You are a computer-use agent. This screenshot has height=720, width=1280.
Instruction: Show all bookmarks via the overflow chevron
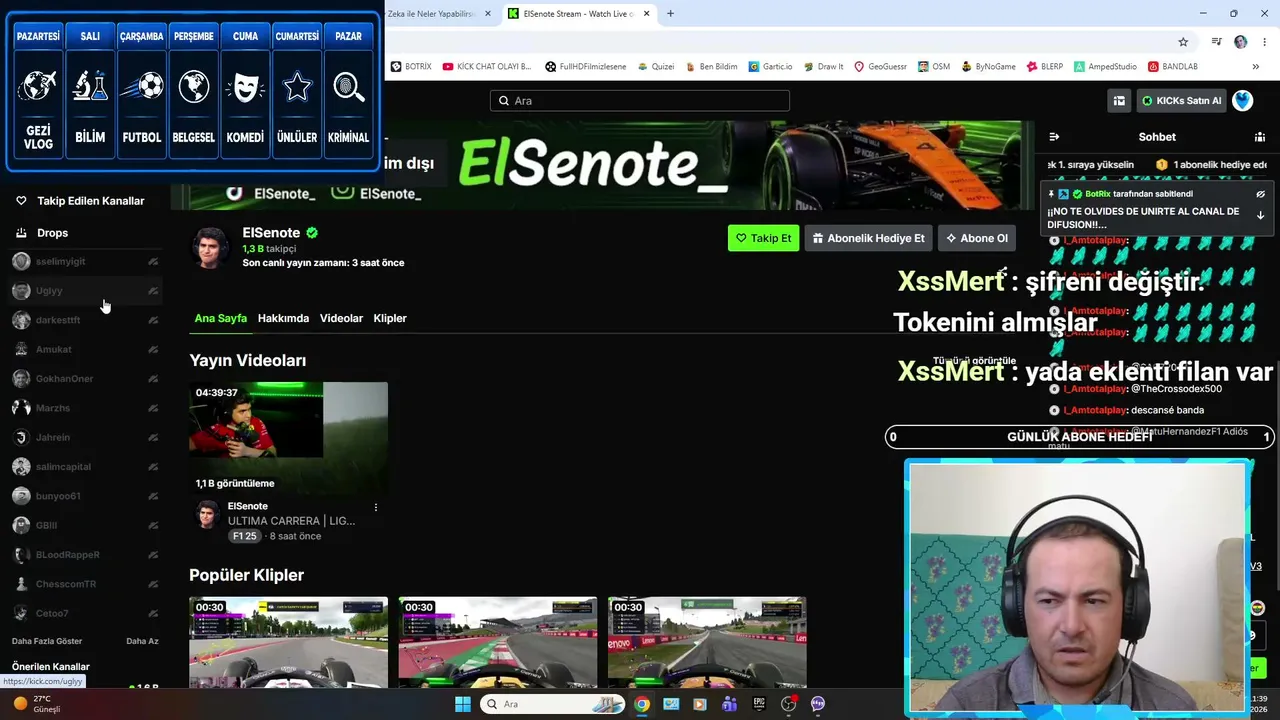click(1256, 67)
